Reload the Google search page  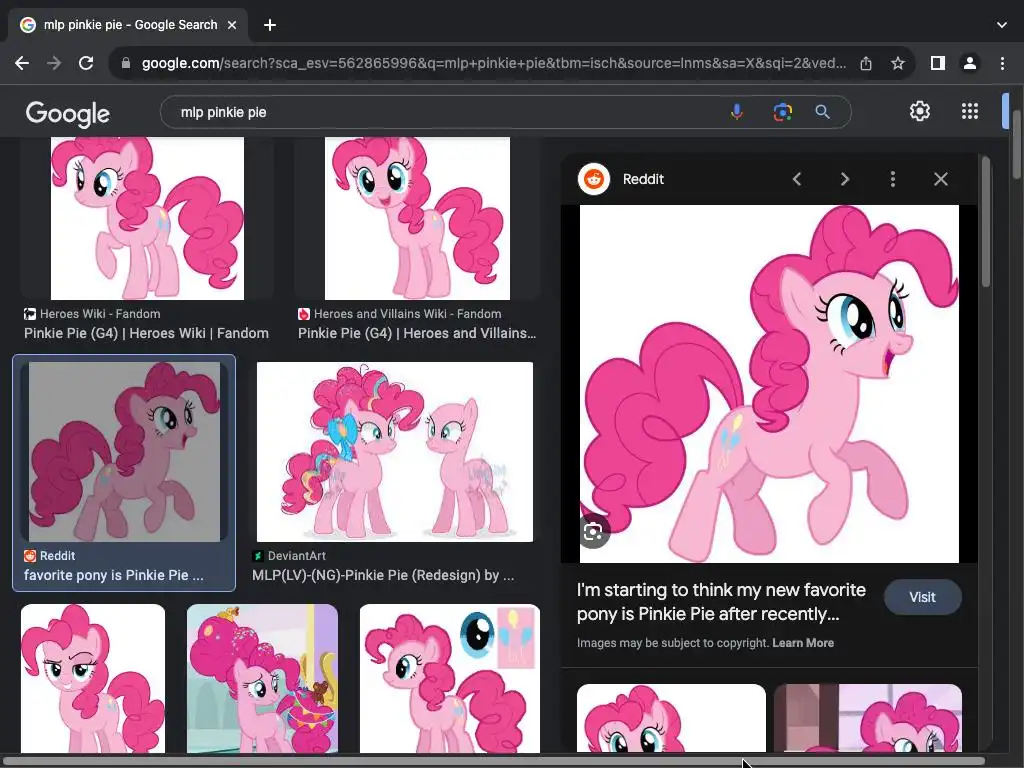coord(86,63)
